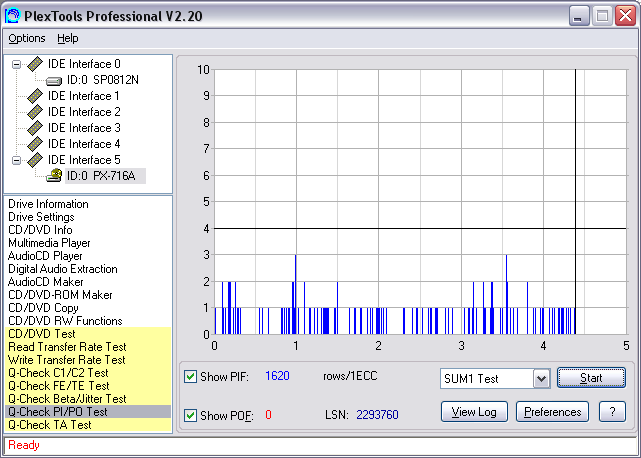Collapse the IDE Interface 0 tree node
Viewport: 641px width, 458px height.
click(16, 64)
